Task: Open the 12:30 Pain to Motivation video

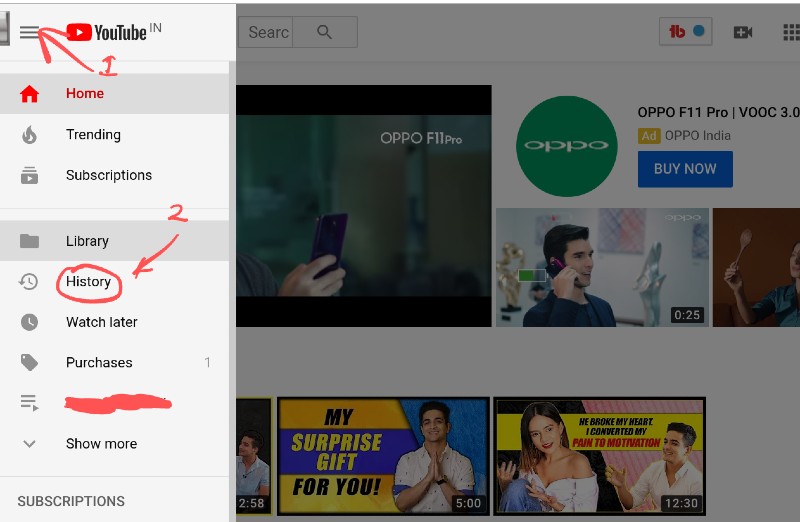Action: [599, 456]
